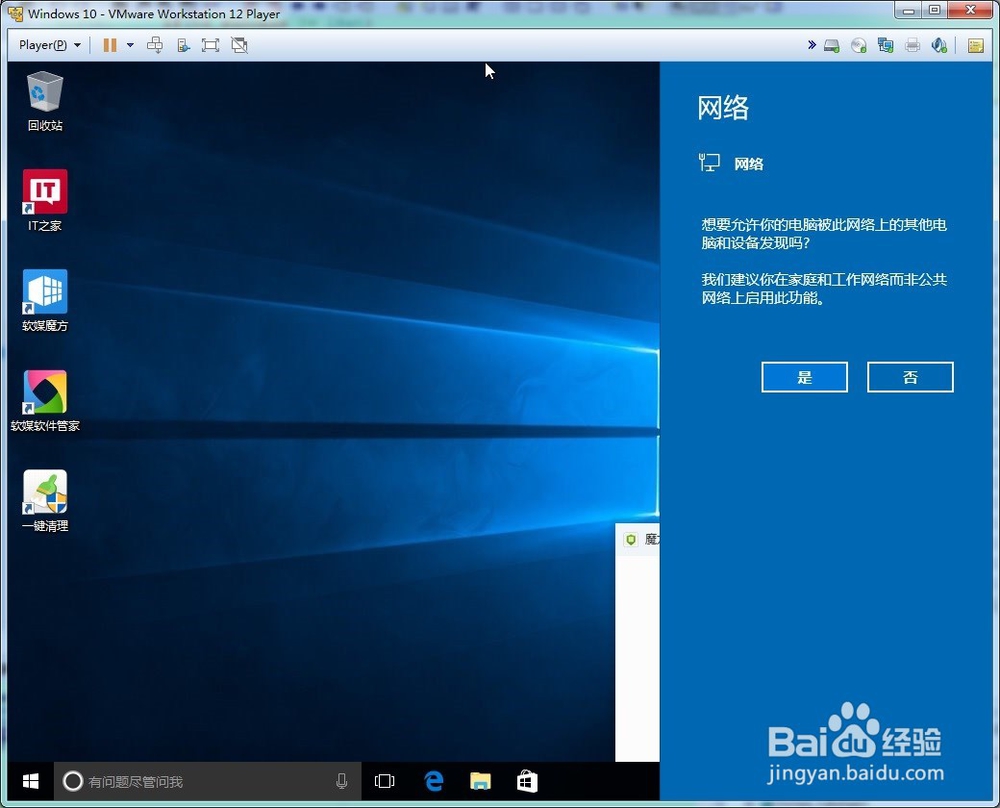Open Task View from taskbar
Screen dimensions: 1000x808
pos(385,781)
